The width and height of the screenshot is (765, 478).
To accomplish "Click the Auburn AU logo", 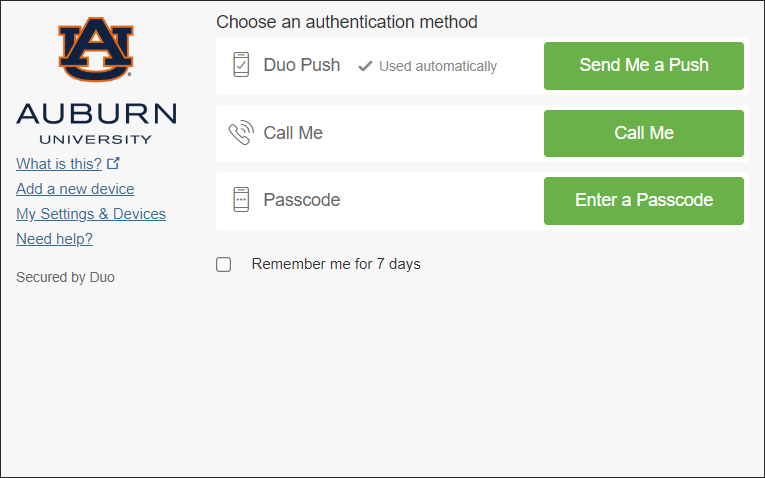I will coord(96,49).
